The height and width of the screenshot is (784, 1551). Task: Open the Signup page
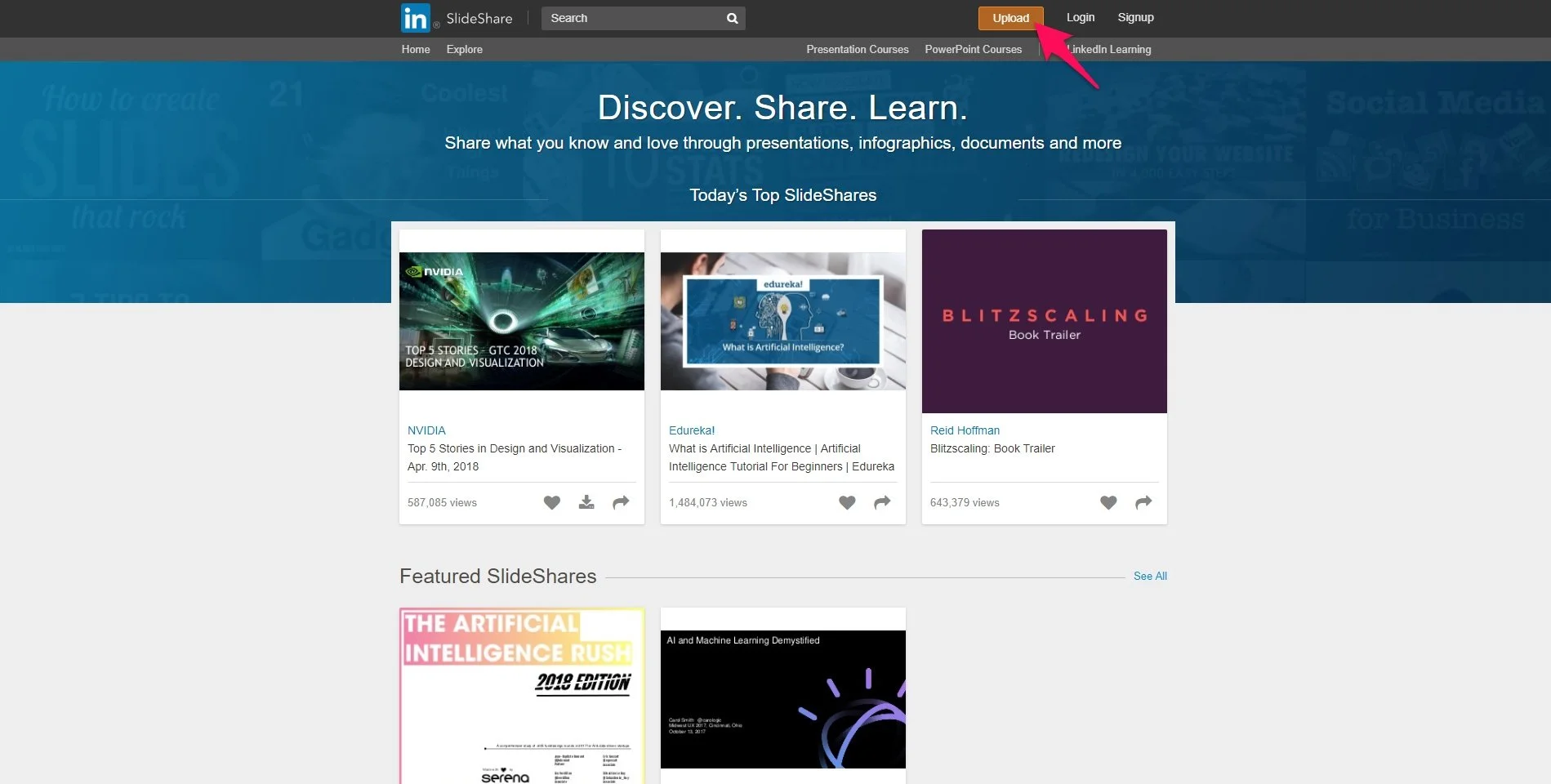point(1135,17)
